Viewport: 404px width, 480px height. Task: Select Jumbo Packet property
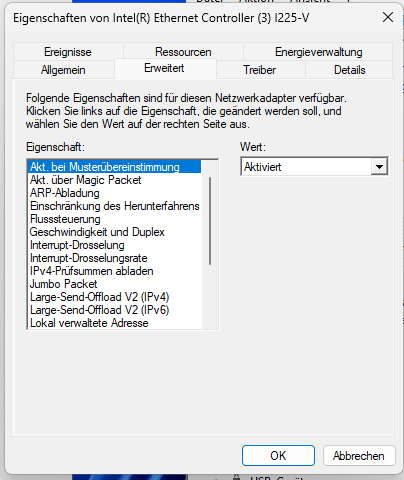pos(115,284)
